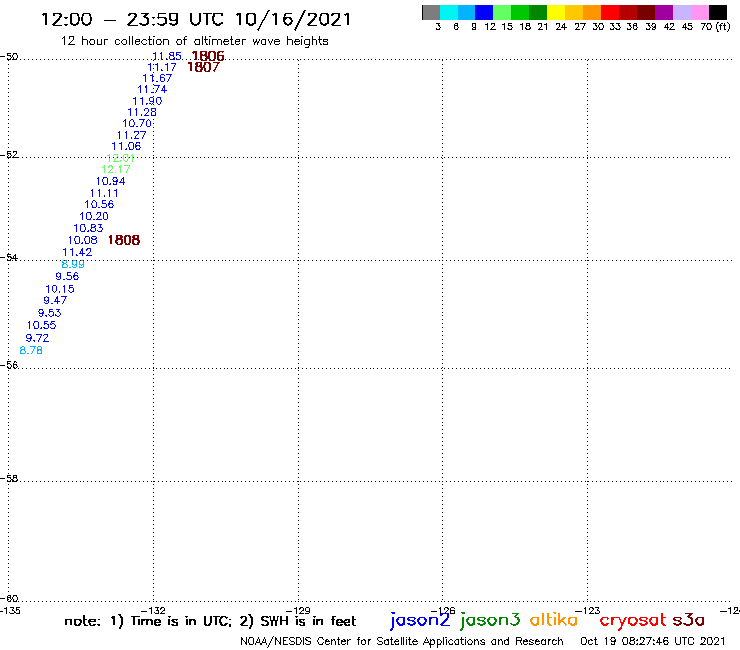Click the 11.11 wave height value
Screen dimensions: 740x650
(104, 194)
